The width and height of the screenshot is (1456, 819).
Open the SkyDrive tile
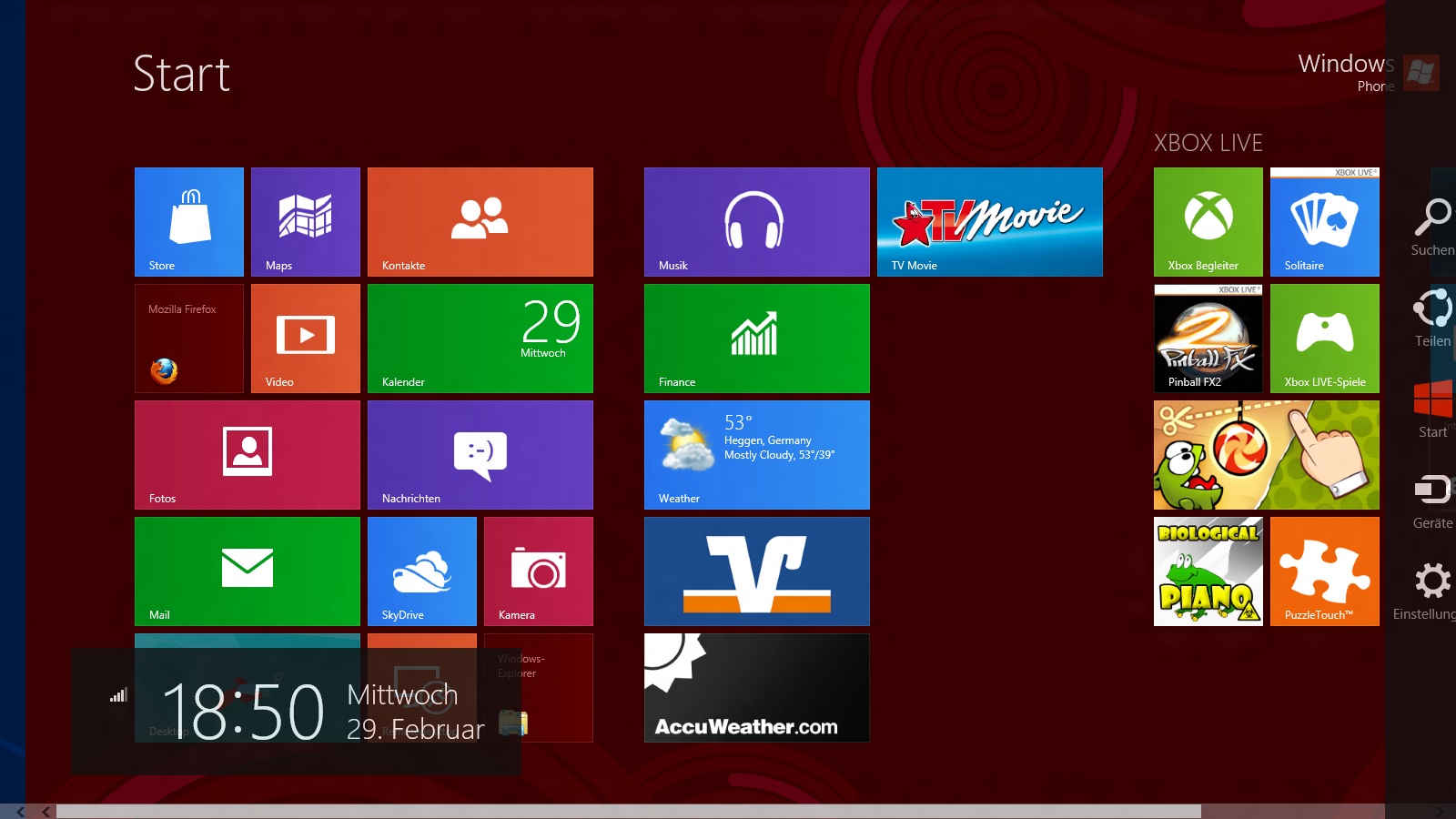point(422,571)
